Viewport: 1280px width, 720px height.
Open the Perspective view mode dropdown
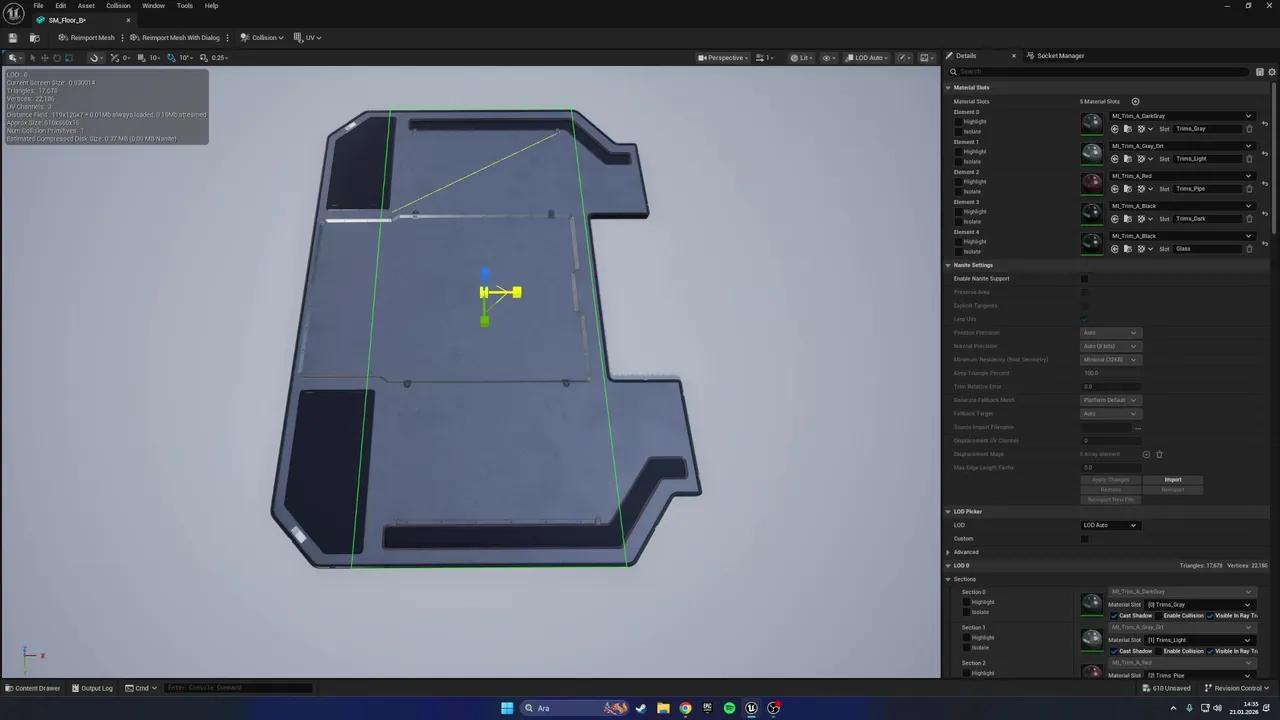click(x=722, y=58)
